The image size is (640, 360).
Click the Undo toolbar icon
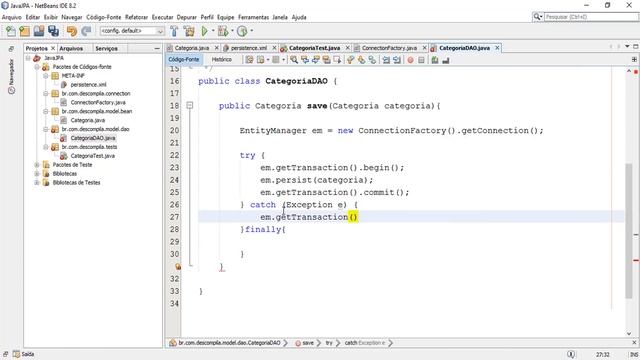pyautogui.click(x=72, y=31)
